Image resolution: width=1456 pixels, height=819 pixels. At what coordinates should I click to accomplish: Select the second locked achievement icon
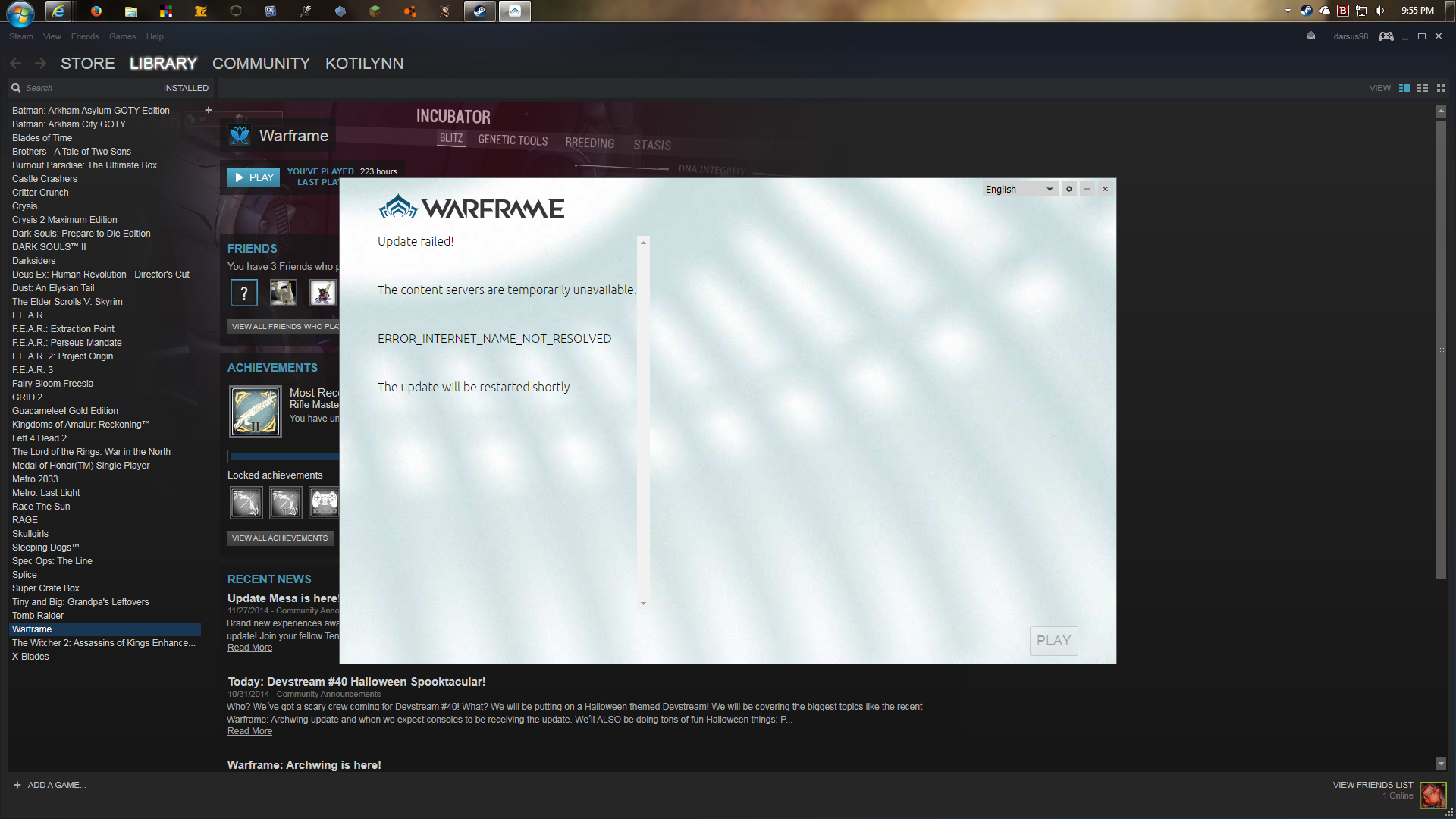pos(286,503)
